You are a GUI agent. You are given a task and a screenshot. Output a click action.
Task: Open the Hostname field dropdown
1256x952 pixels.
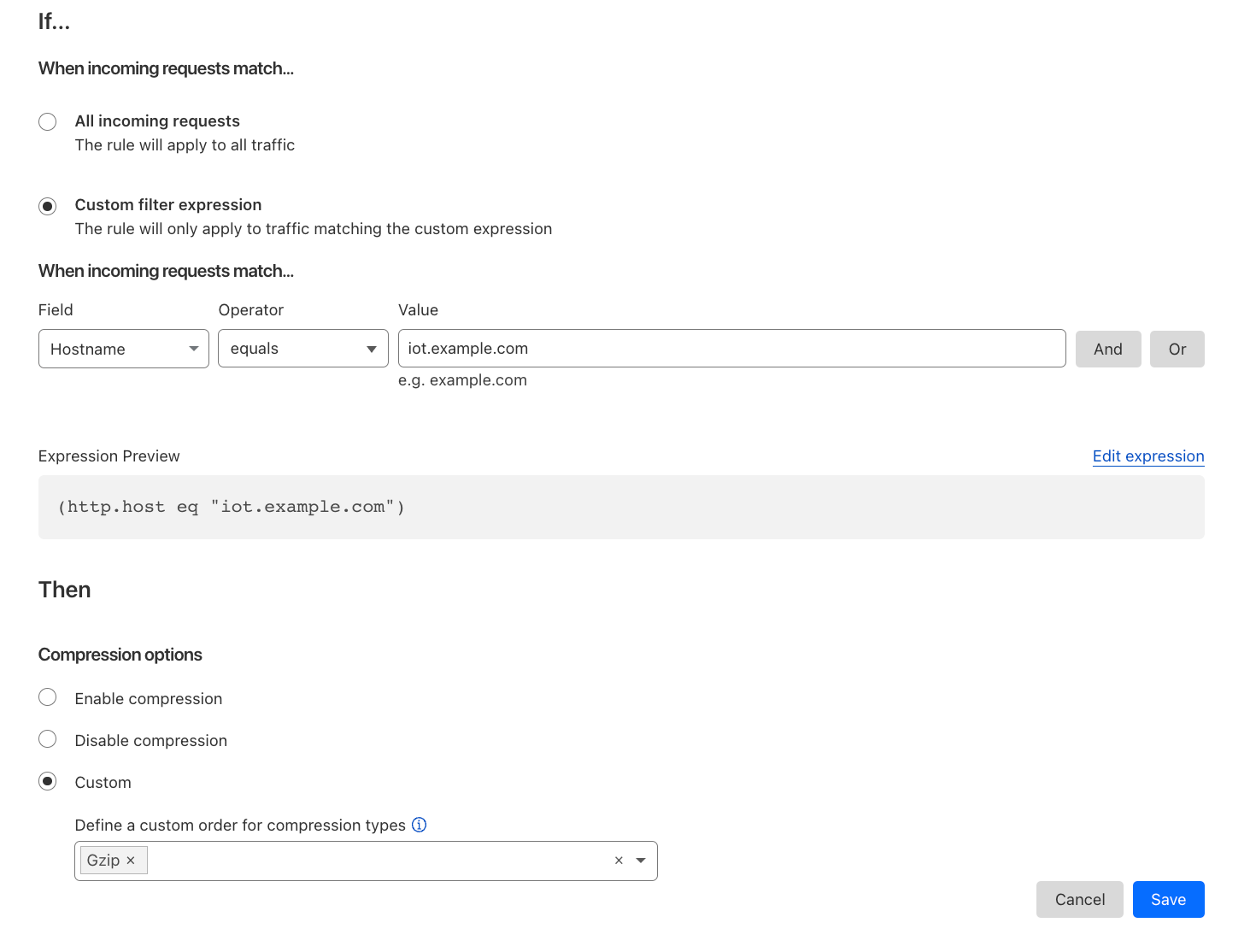click(x=124, y=349)
